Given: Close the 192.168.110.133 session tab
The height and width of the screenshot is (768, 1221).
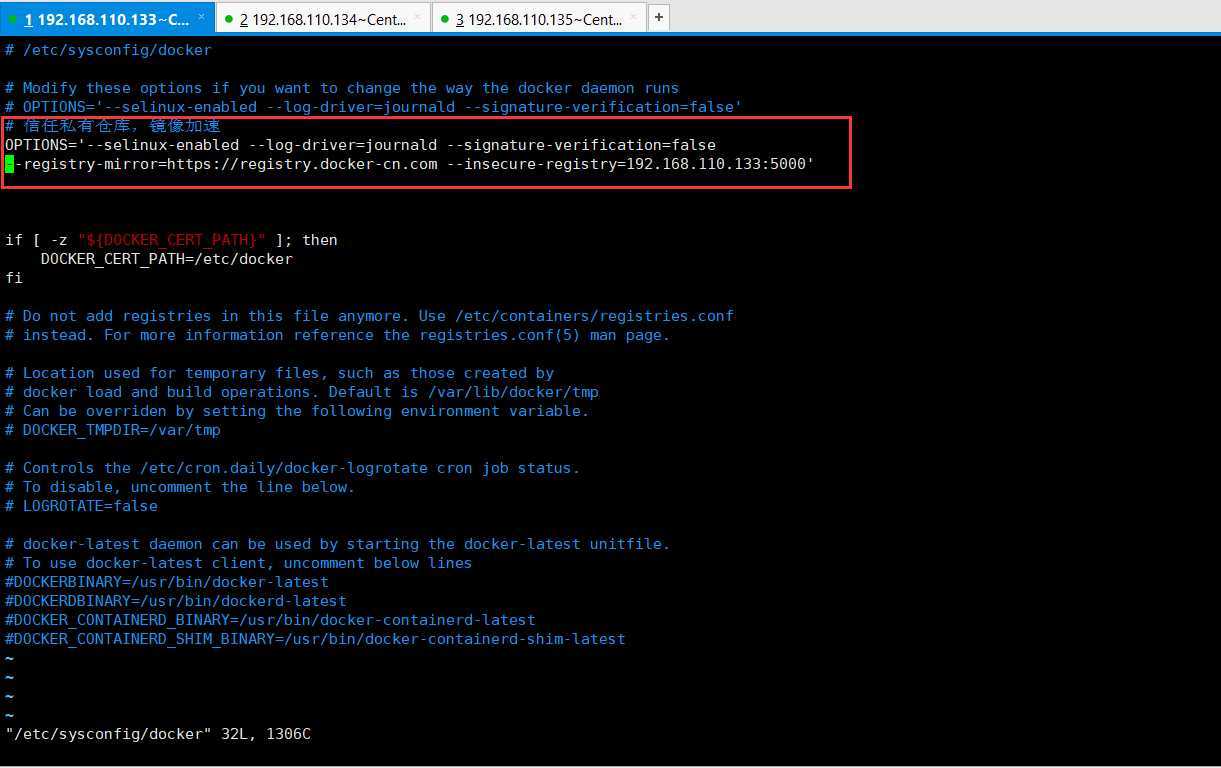Looking at the screenshot, I should click(201, 18).
